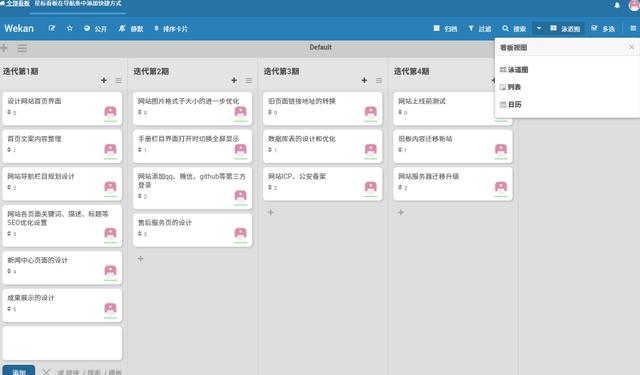This screenshot has width=640, height=375.
Task: Open the 搜索 search panel
Action: [514, 29]
